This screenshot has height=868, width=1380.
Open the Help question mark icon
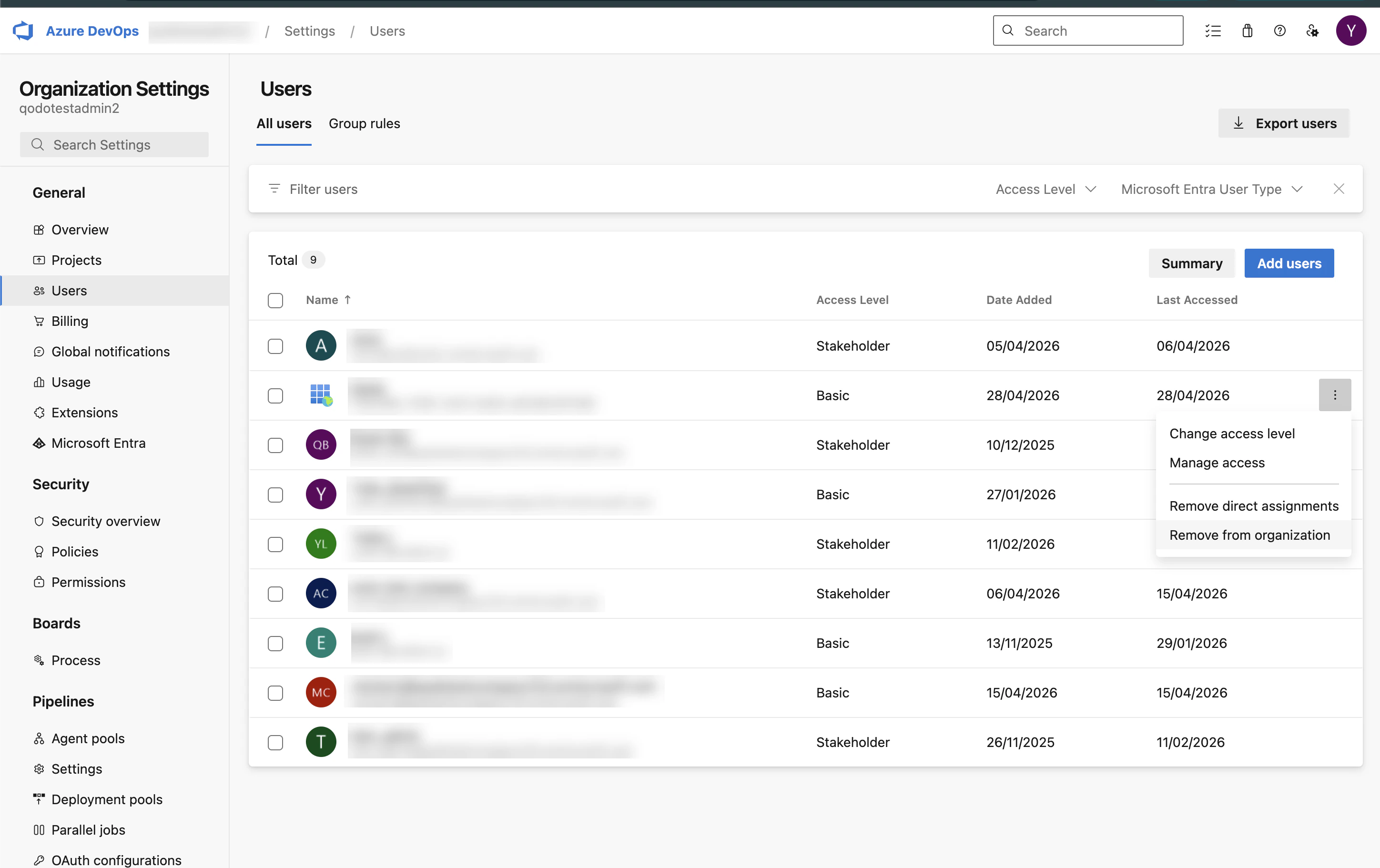1280,31
